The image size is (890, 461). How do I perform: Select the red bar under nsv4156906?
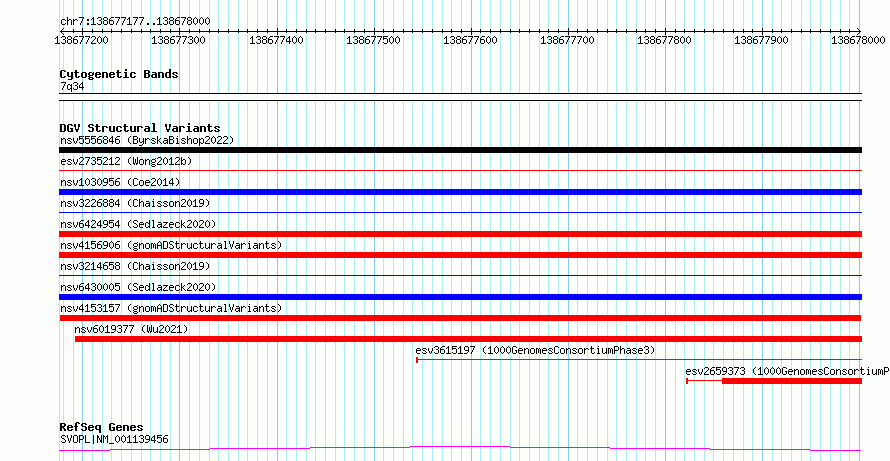(x=460, y=255)
